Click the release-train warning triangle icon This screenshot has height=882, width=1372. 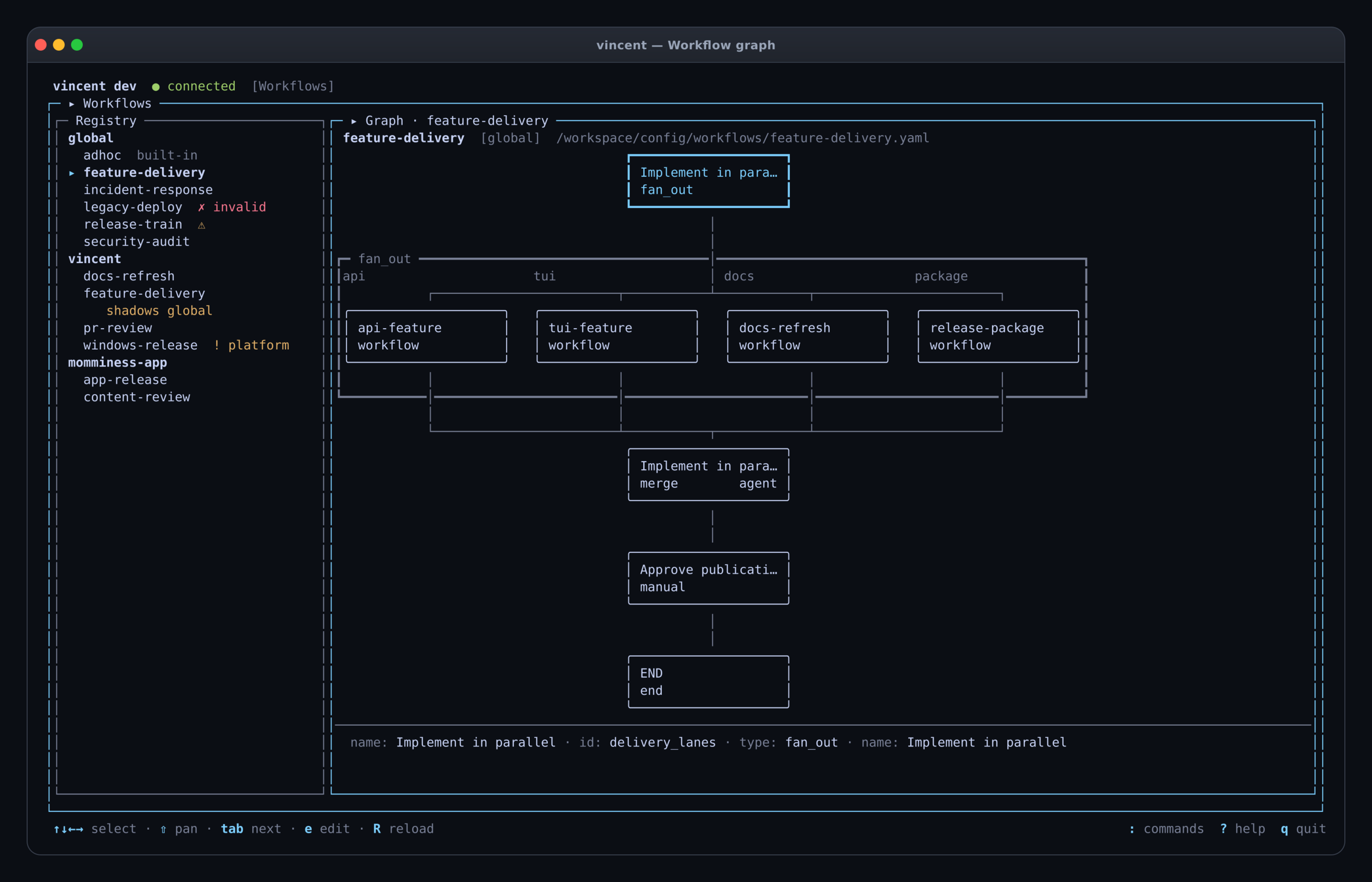[x=202, y=225]
